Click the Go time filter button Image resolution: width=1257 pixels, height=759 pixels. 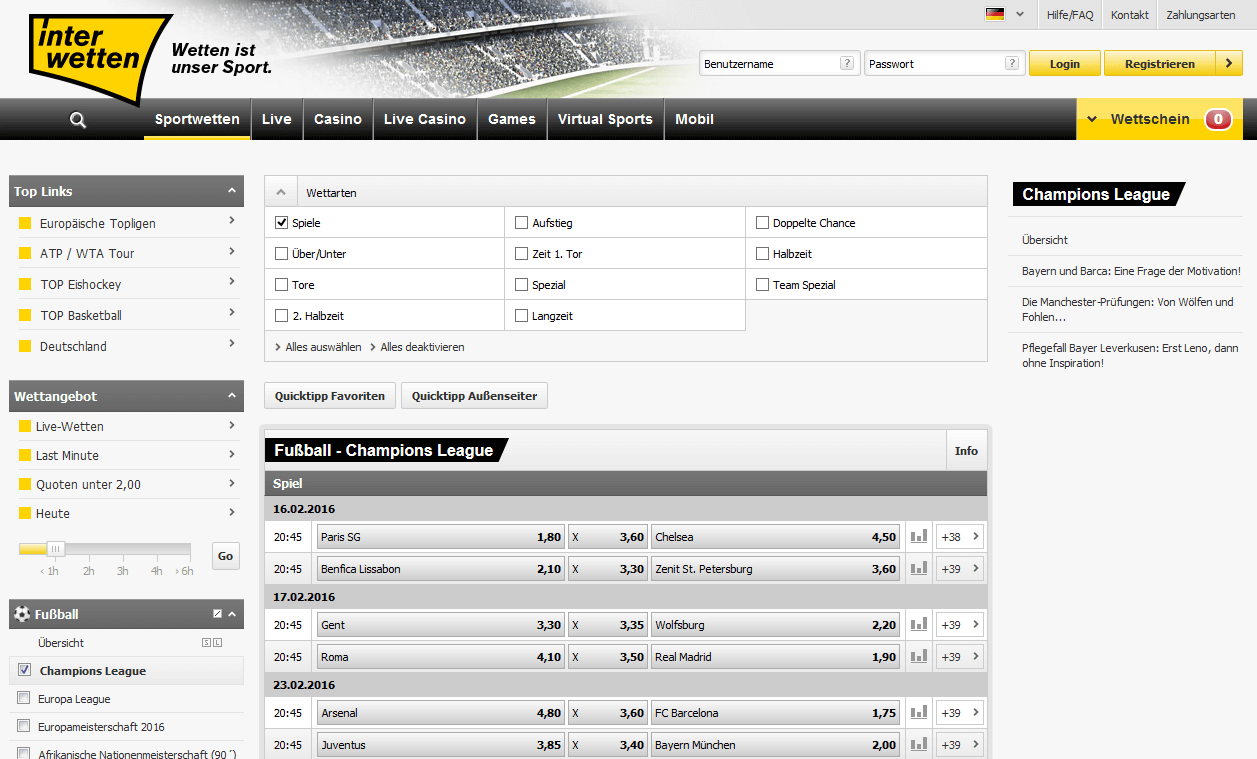[x=226, y=556]
